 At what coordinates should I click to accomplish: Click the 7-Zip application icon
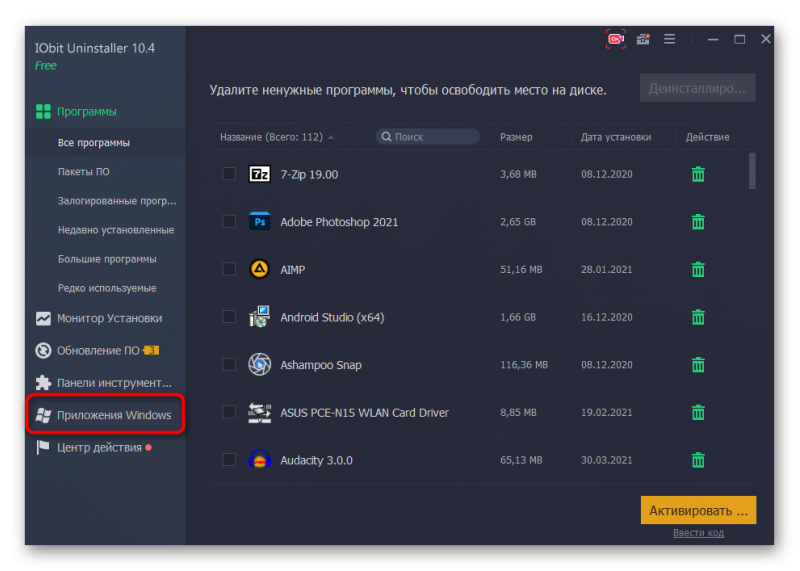click(259, 174)
